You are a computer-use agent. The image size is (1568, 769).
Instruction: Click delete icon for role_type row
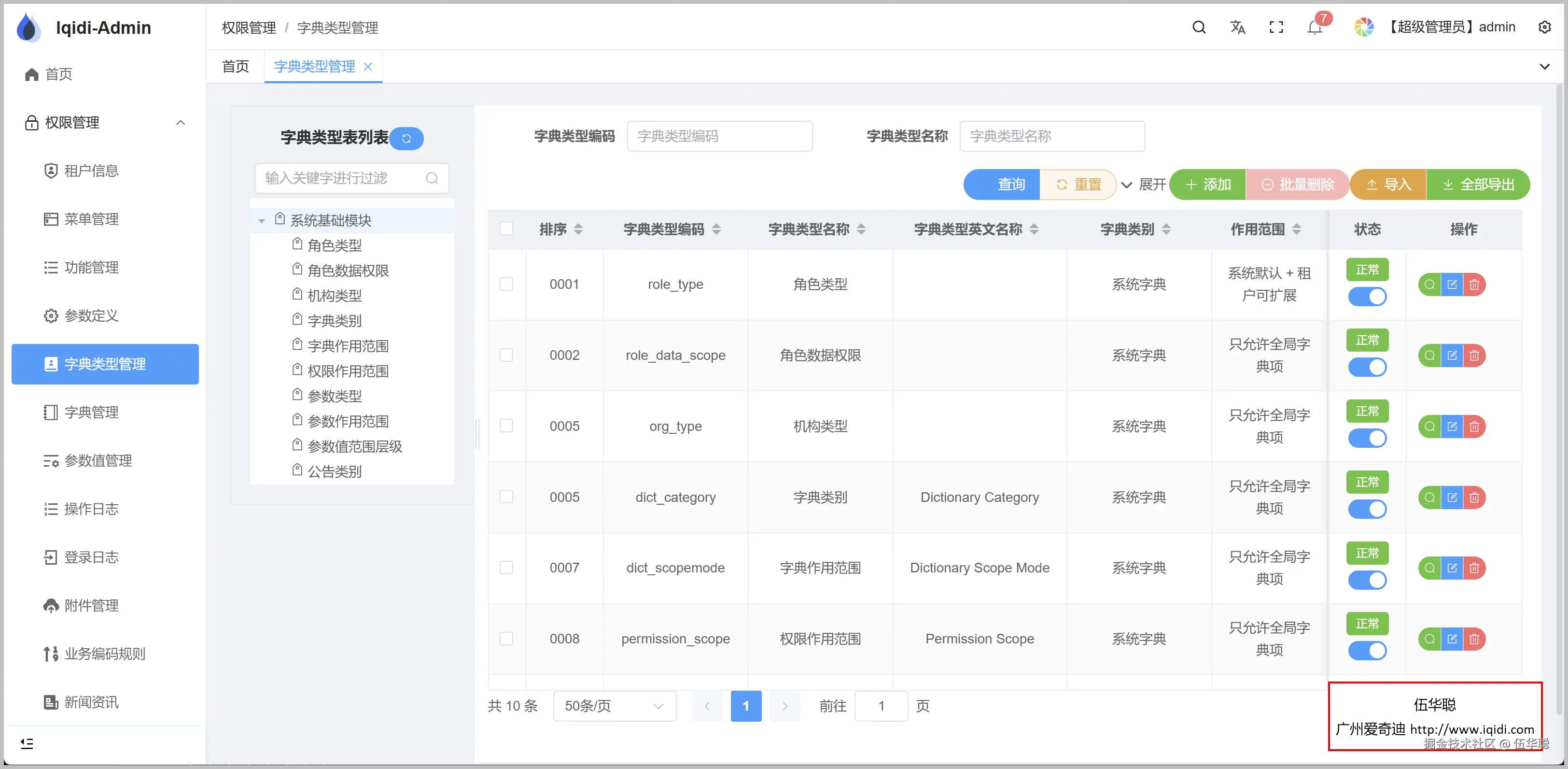(x=1474, y=285)
